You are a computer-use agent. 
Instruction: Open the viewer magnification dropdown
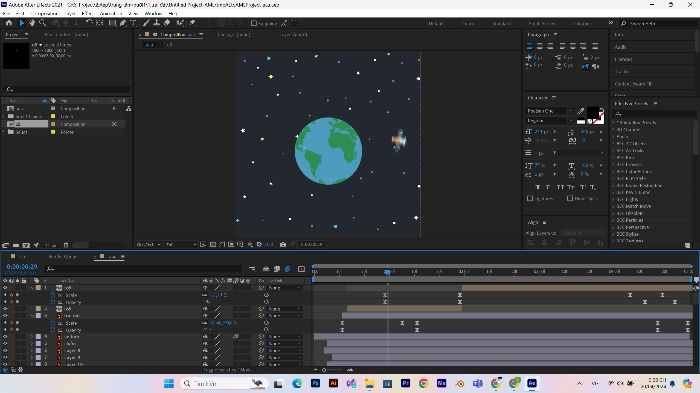(149, 244)
